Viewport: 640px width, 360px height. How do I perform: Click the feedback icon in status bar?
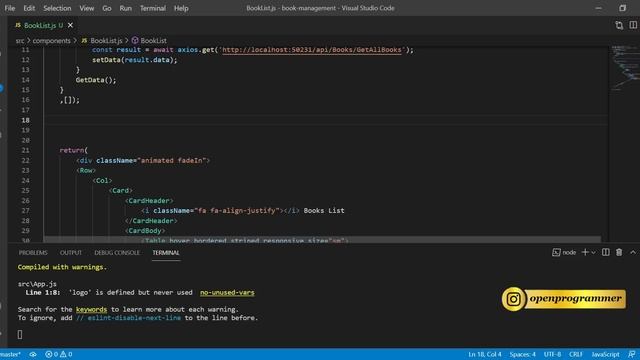coord(631,354)
